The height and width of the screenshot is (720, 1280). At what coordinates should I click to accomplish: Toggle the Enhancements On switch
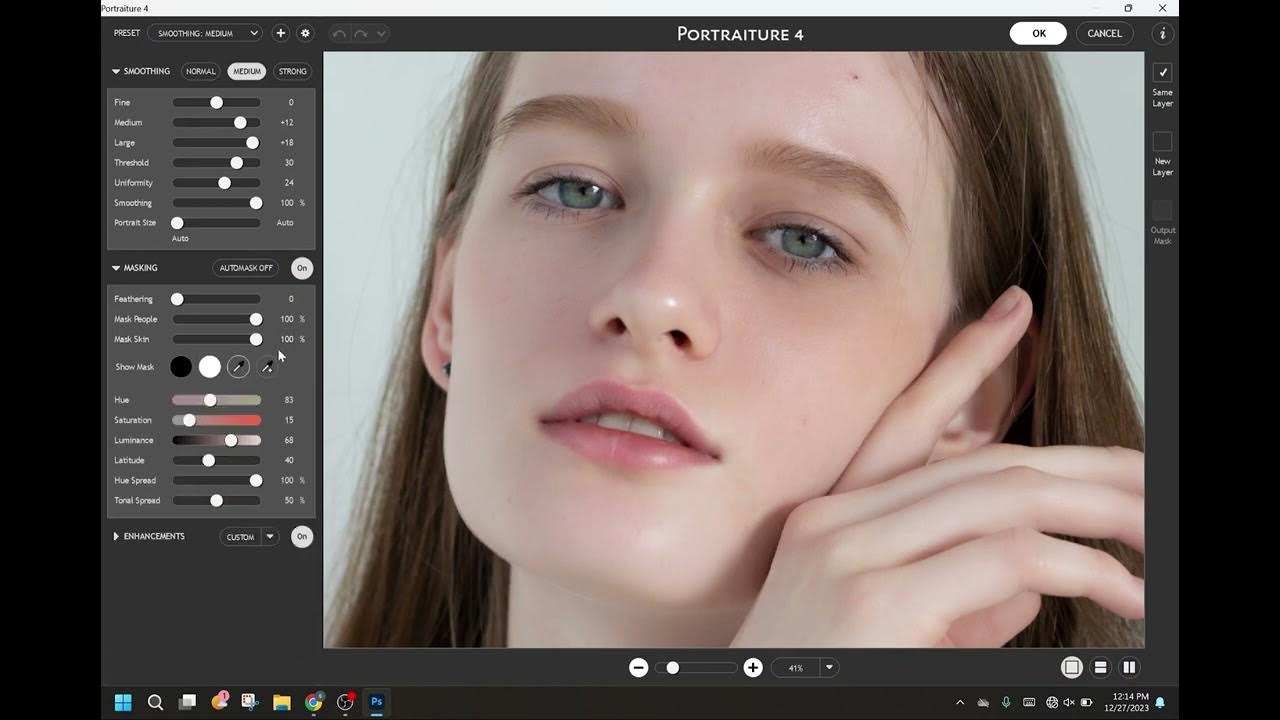301,537
